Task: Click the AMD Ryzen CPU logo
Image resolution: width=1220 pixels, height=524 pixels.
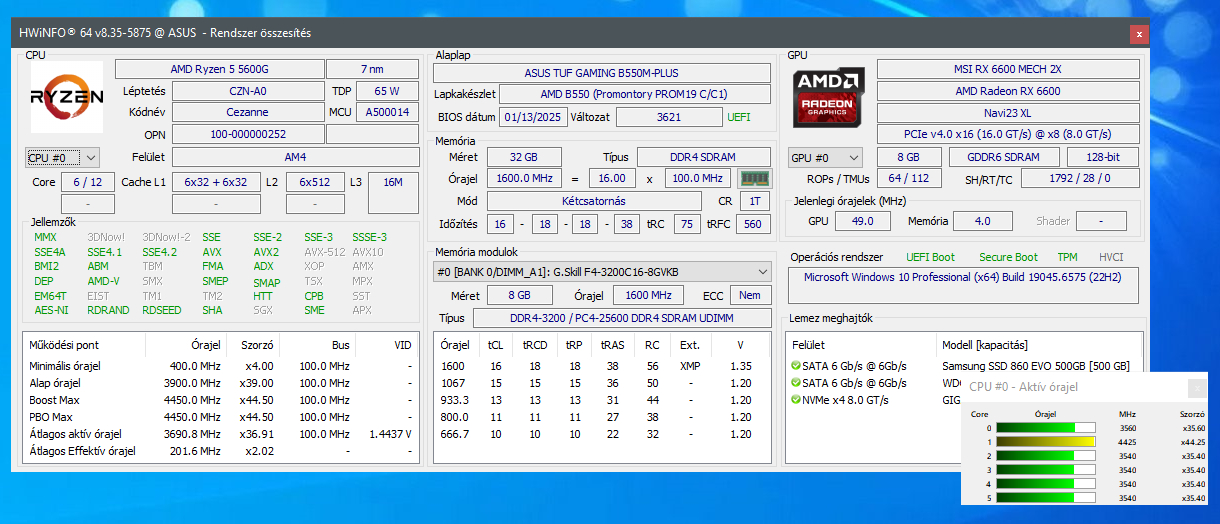Action: tap(67, 97)
